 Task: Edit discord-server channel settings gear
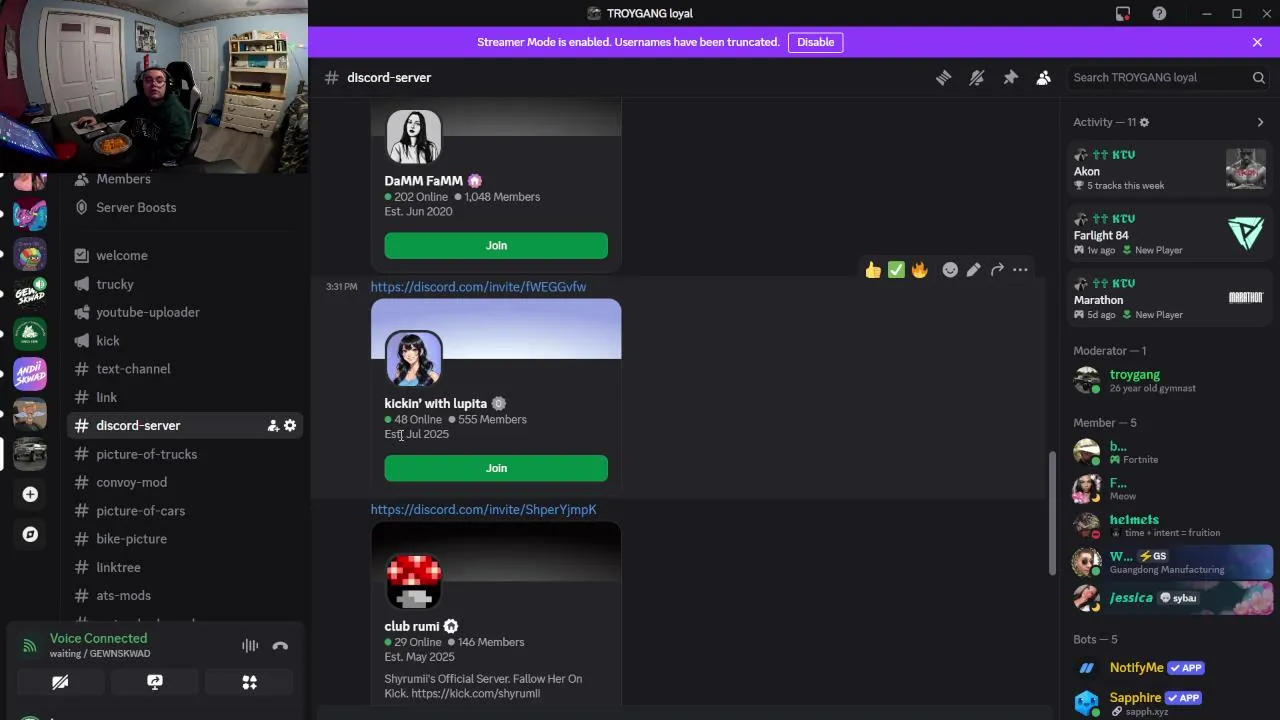coord(290,426)
